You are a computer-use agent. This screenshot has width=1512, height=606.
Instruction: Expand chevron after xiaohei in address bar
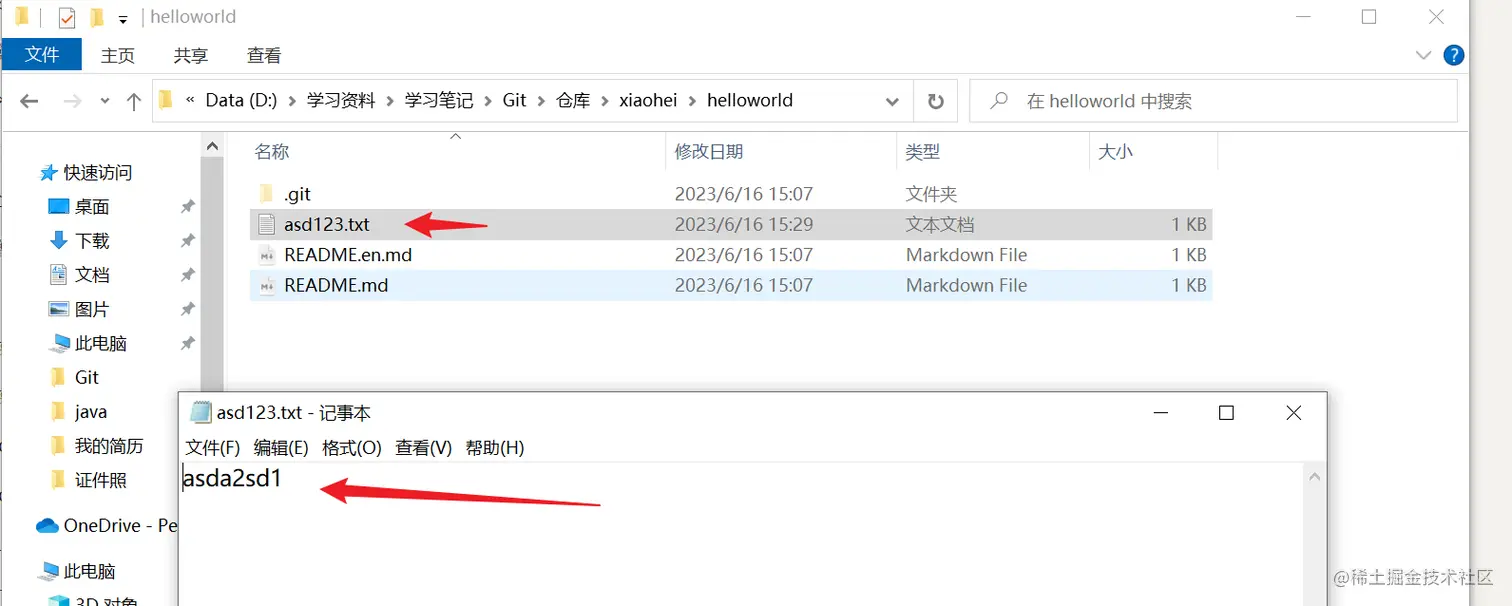click(693, 101)
